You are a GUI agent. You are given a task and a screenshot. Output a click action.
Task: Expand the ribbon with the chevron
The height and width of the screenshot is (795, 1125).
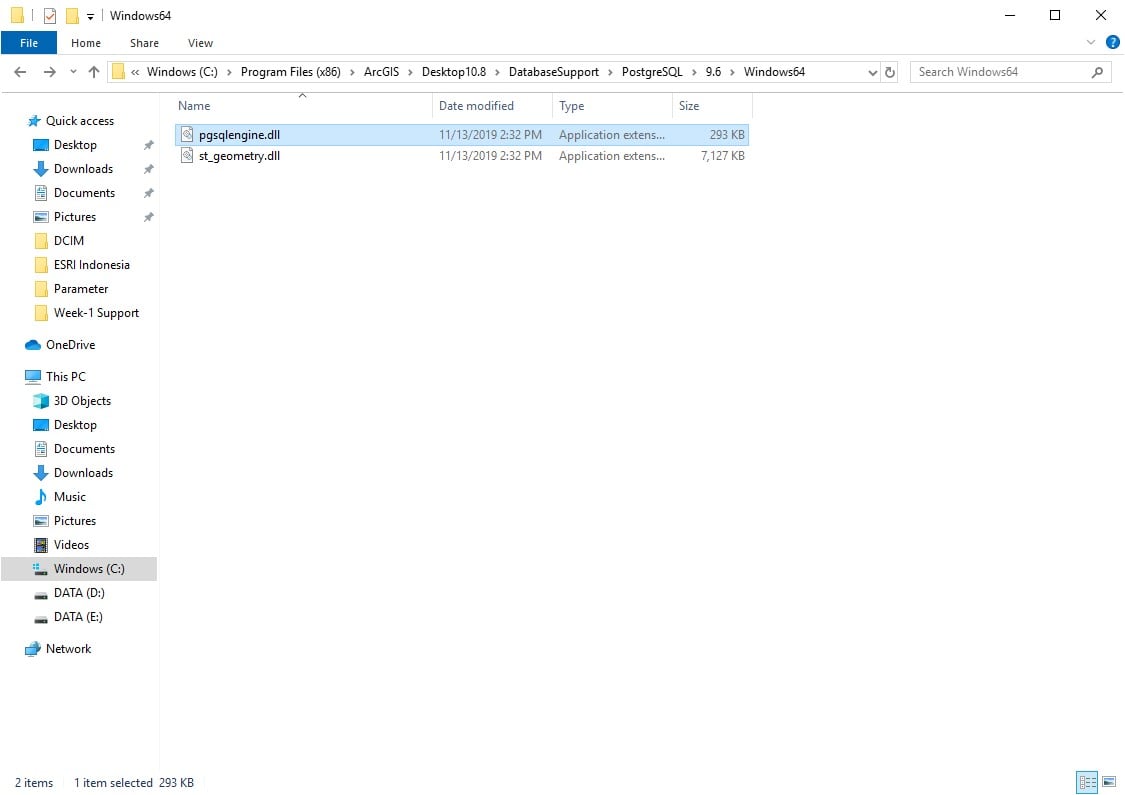(1091, 42)
